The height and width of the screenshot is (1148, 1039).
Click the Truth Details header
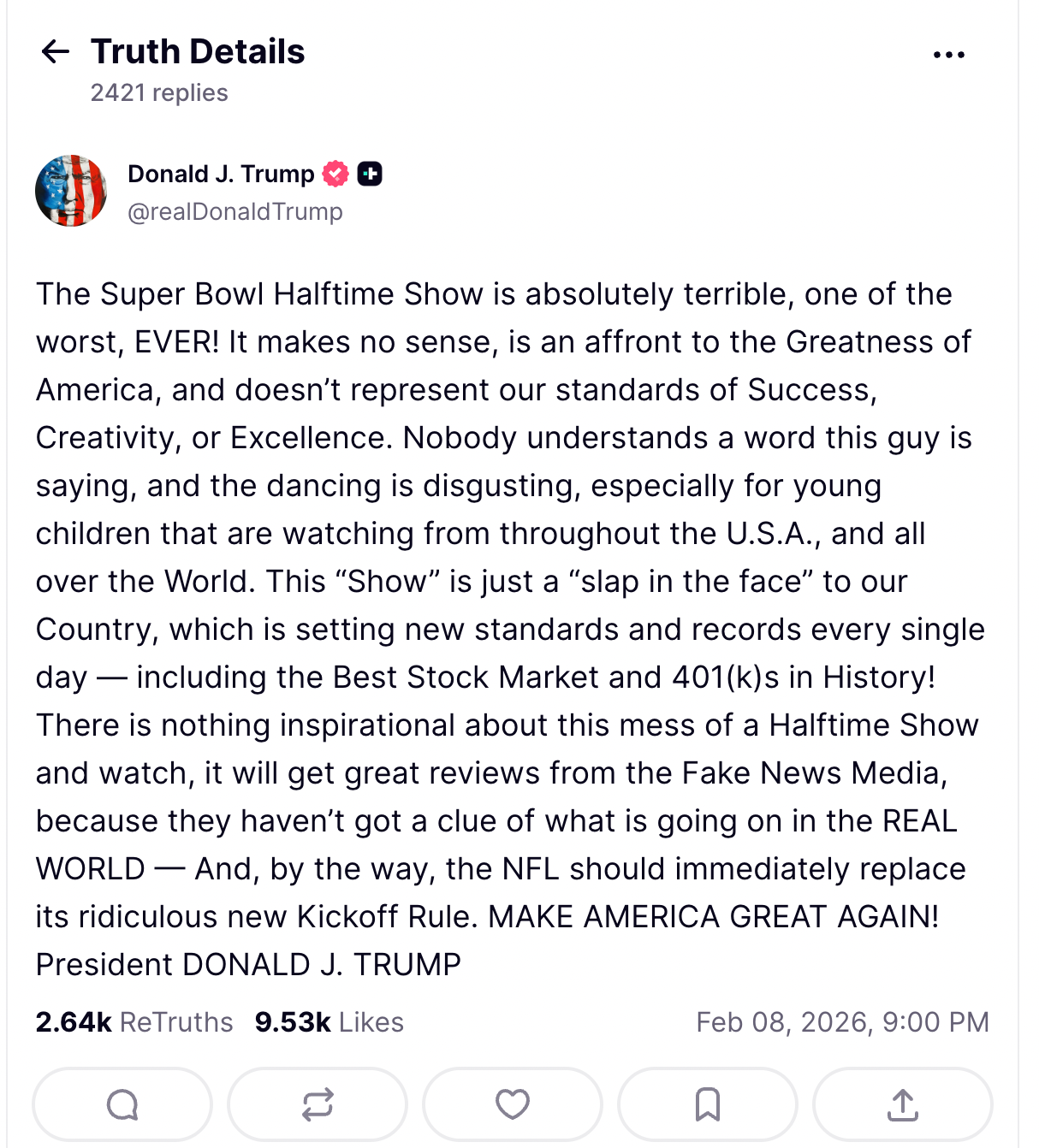(198, 50)
